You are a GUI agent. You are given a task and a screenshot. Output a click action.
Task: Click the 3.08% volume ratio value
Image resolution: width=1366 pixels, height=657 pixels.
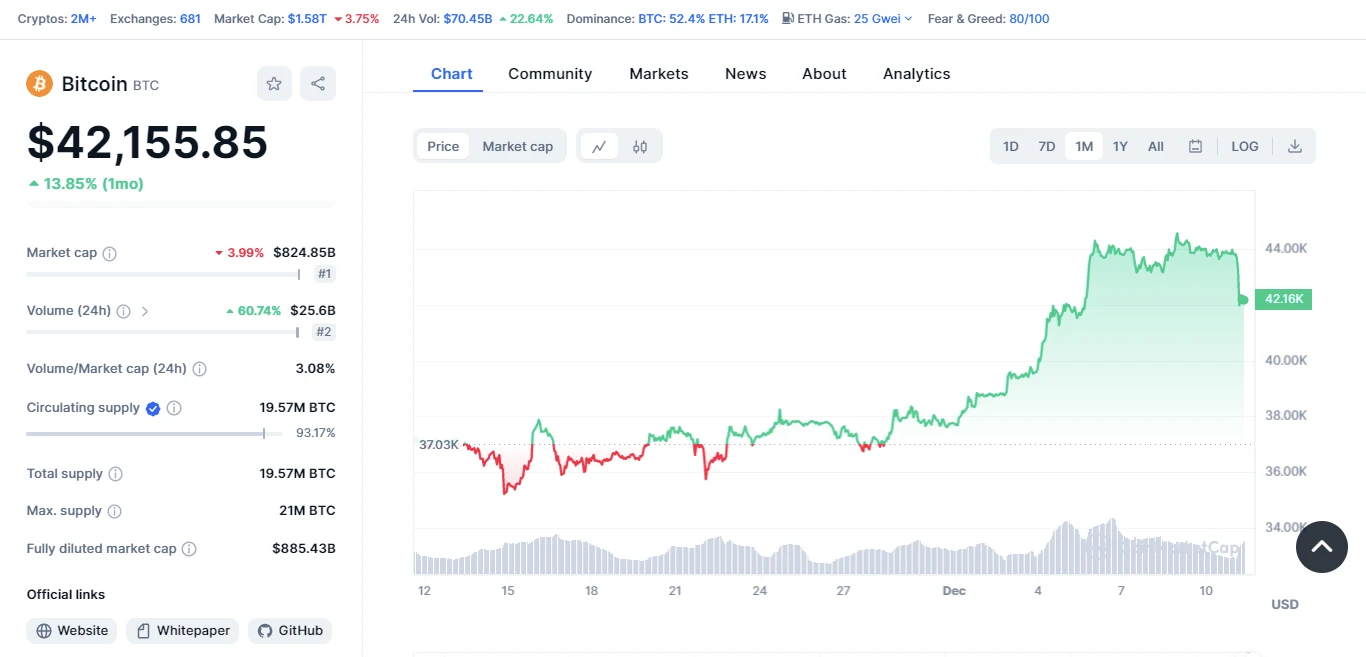tap(315, 369)
